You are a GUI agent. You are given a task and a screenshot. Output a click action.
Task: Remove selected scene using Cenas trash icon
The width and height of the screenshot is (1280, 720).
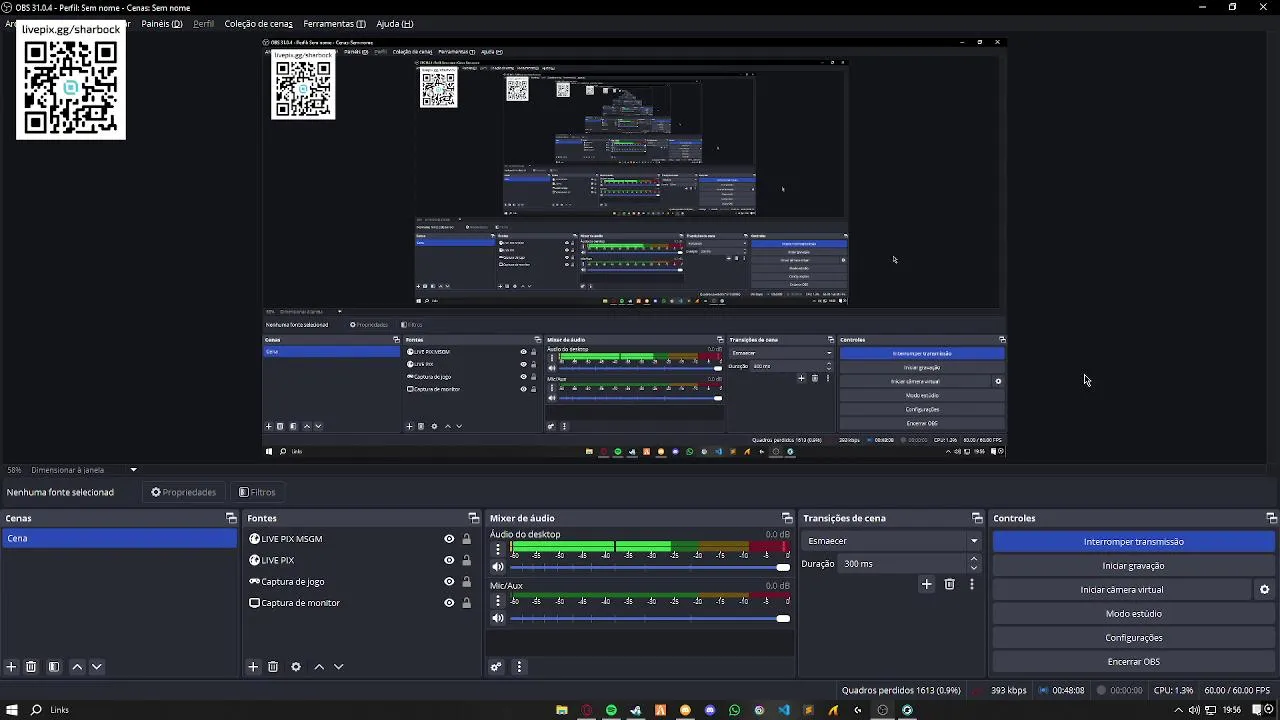pyautogui.click(x=31, y=667)
